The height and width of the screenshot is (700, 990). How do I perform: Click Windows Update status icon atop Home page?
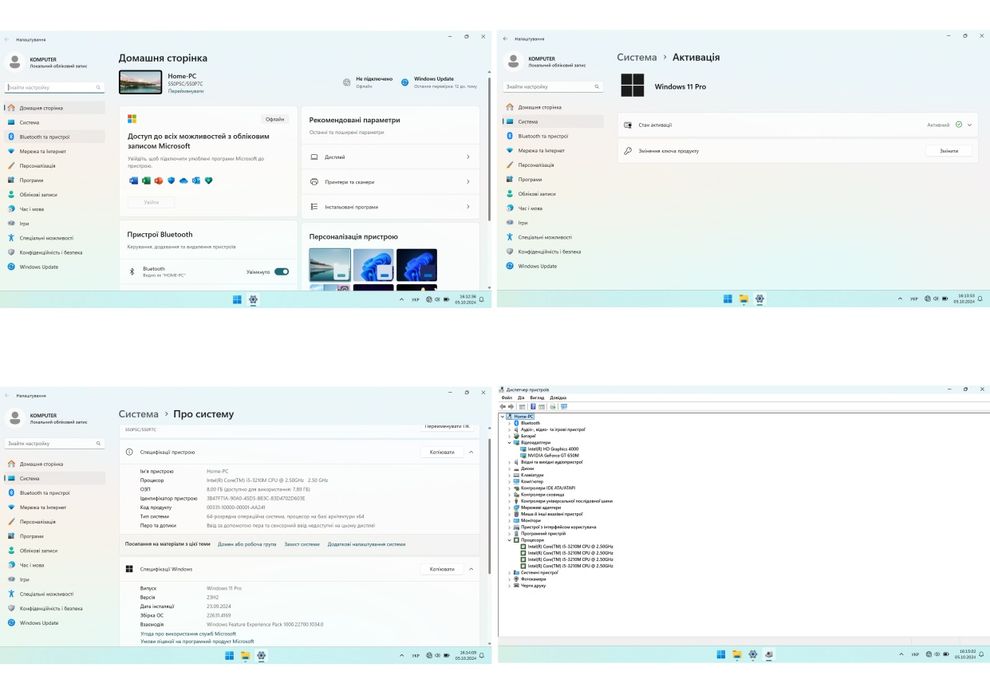[405, 82]
